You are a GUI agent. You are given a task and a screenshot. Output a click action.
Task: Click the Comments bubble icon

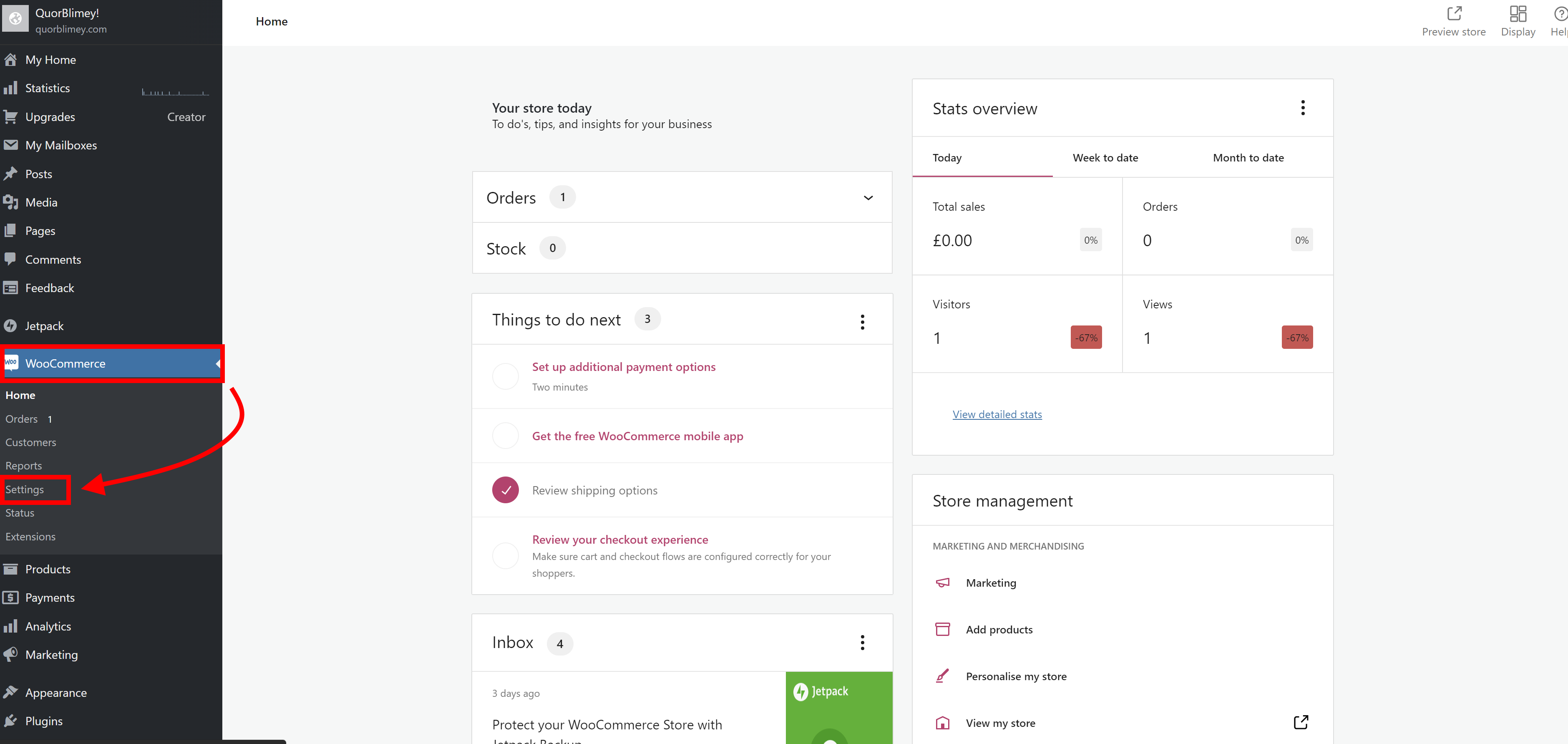point(10,260)
